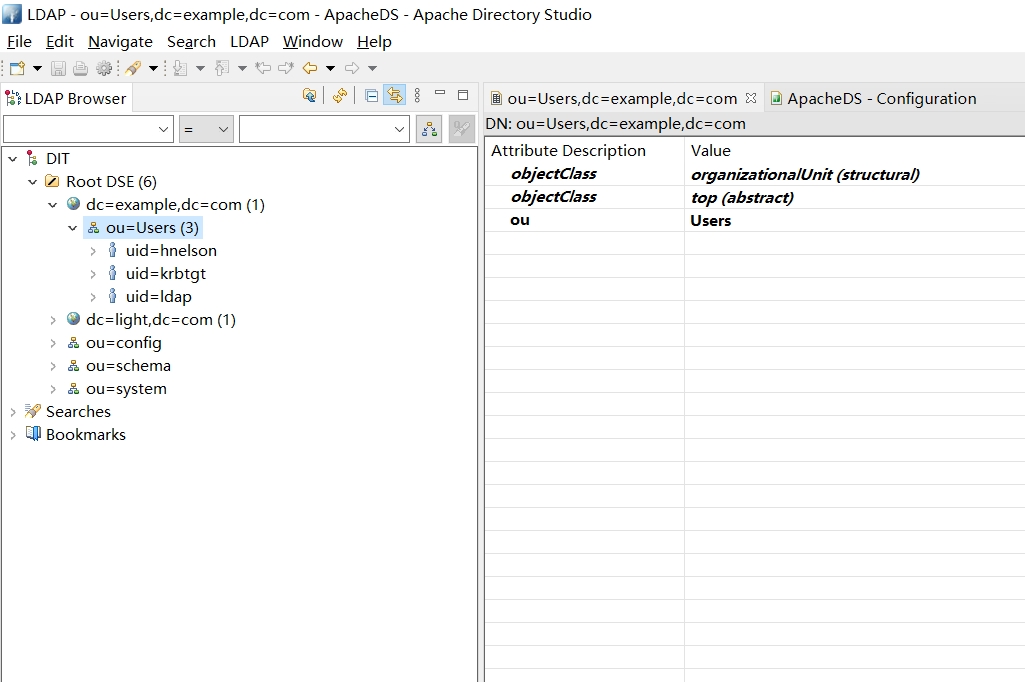Open the filter operator '=' dropdown
The height and width of the screenshot is (682, 1025).
coord(206,129)
